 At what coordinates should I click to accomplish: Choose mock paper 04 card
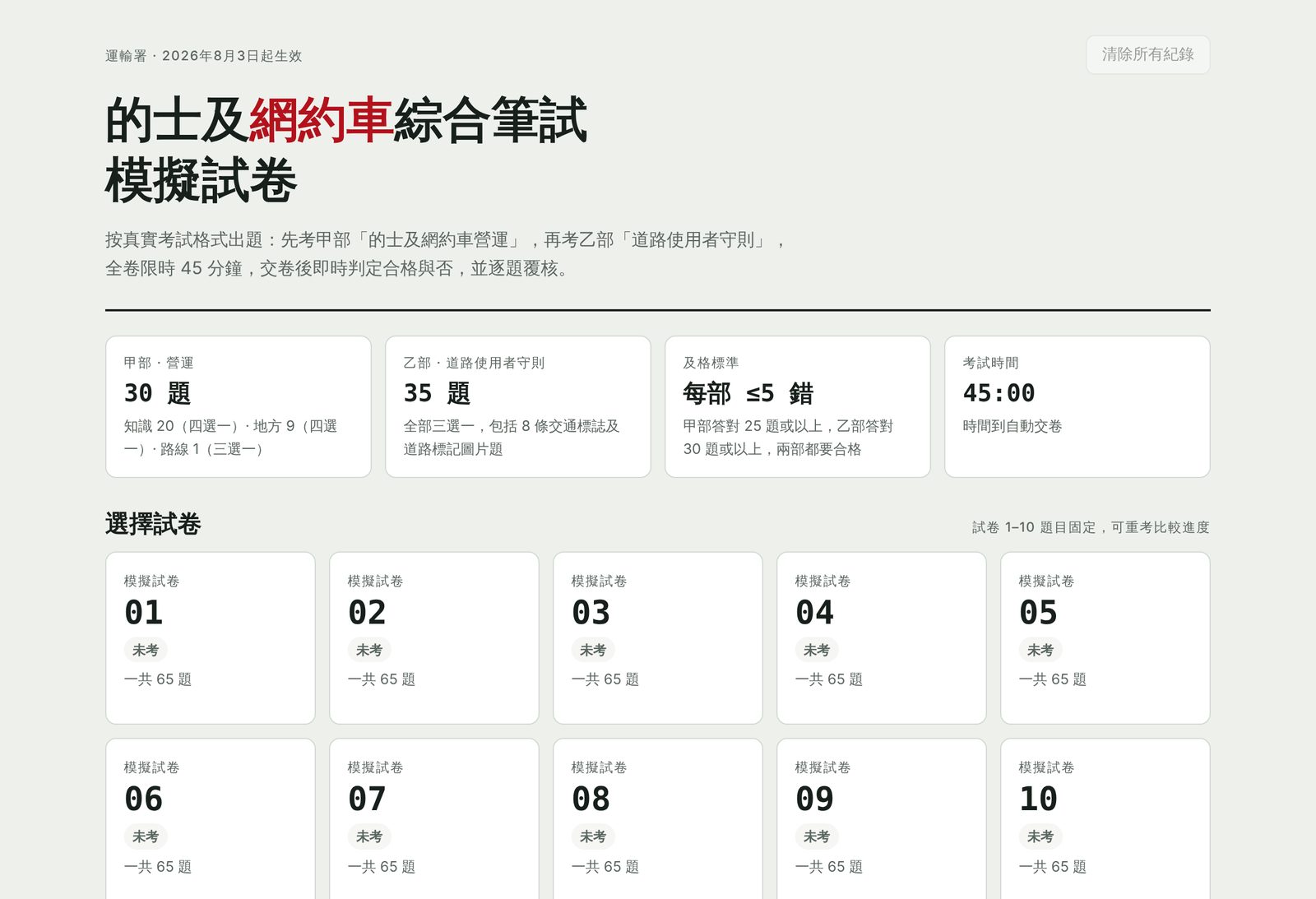(x=882, y=638)
